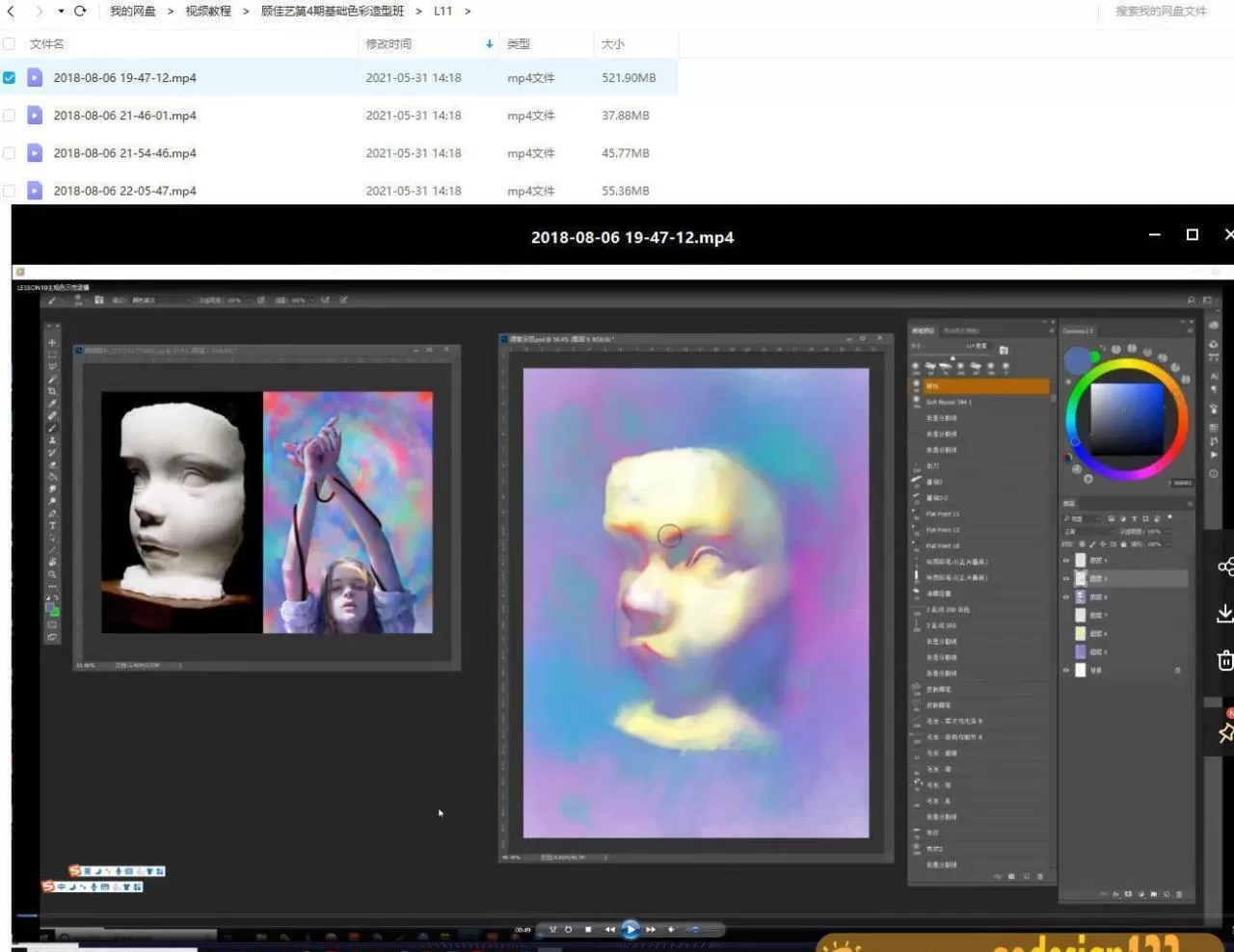Uncheck the 2018-08-06 19-47-12.mp4 checkbox
1234x952 pixels.
[10, 78]
